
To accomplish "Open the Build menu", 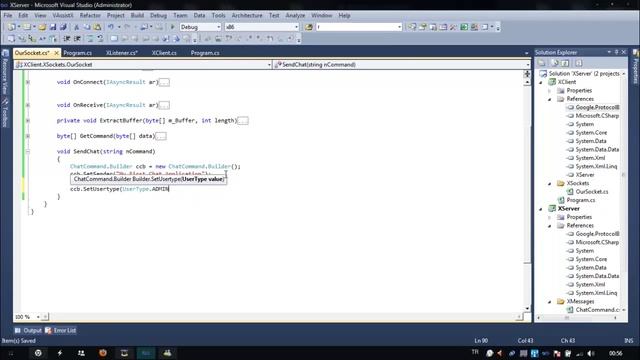I will [x=137, y=16].
